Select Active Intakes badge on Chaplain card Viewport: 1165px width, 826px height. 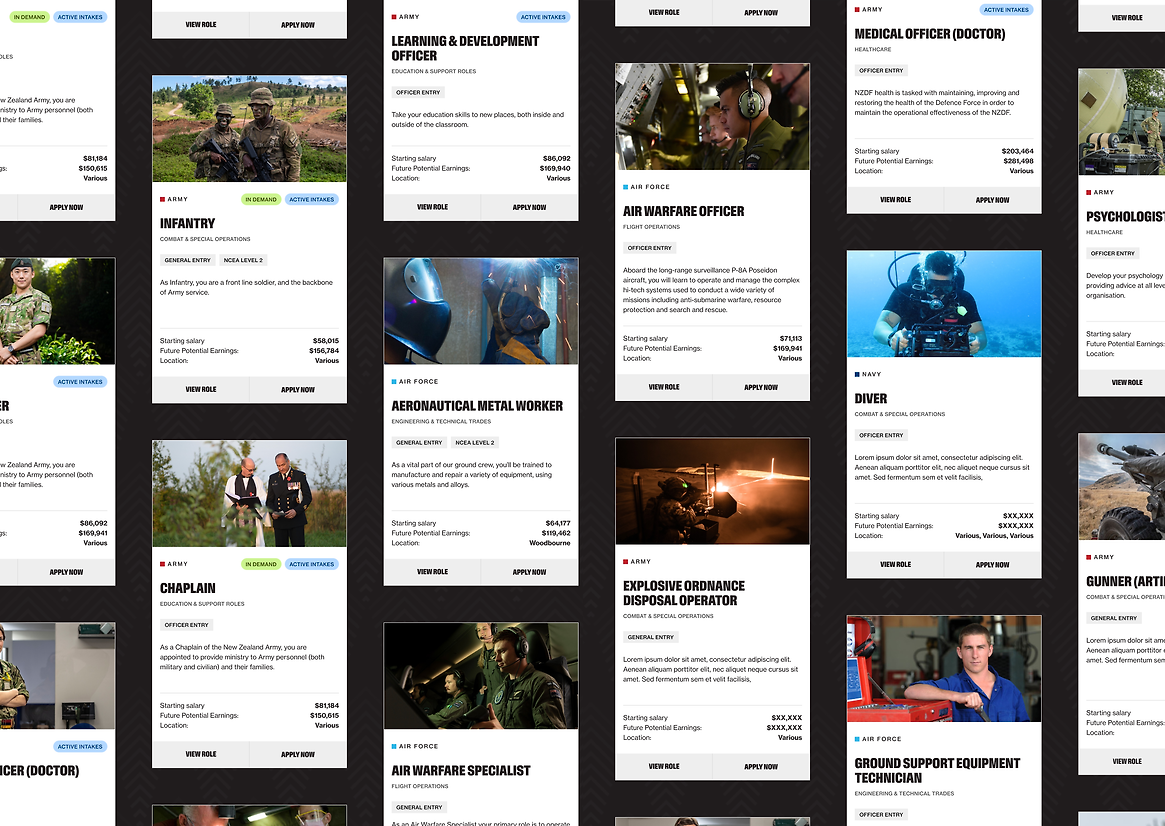[312, 564]
